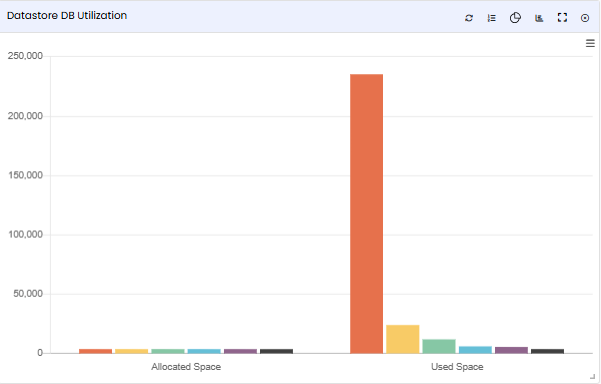The image size is (601, 384).
Task: Click the 100,000 y-axis value
Action: click(x=26, y=235)
